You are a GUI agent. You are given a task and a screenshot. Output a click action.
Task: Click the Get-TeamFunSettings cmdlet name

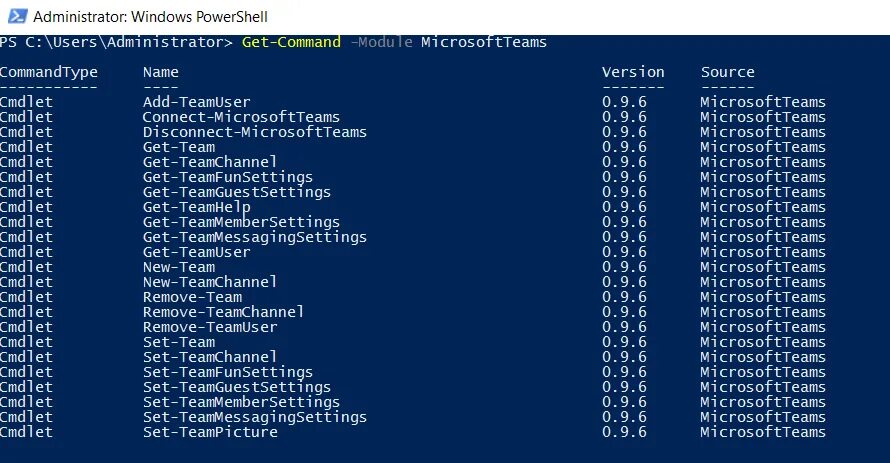tap(228, 177)
